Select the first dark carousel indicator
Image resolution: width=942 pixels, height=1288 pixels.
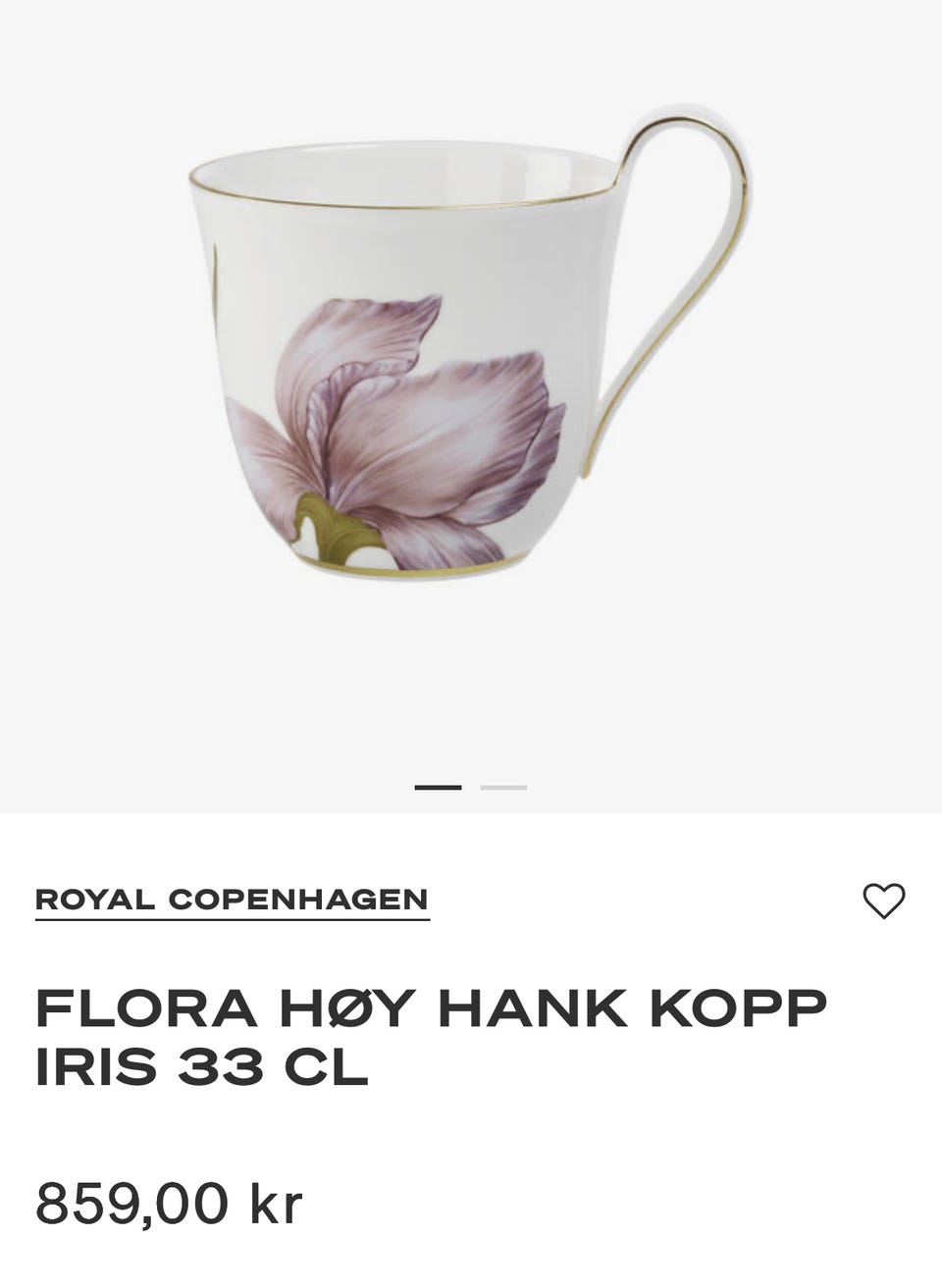(x=438, y=787)
